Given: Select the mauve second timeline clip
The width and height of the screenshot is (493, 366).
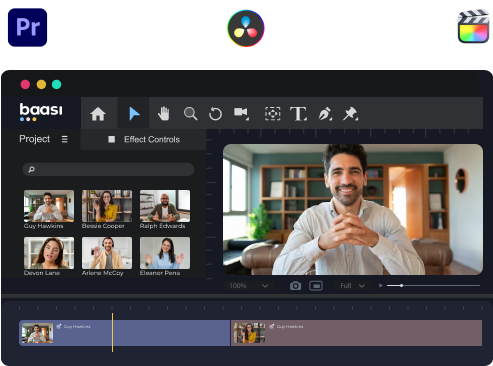Looking at the screenshot, I should (x=357, y=333).
